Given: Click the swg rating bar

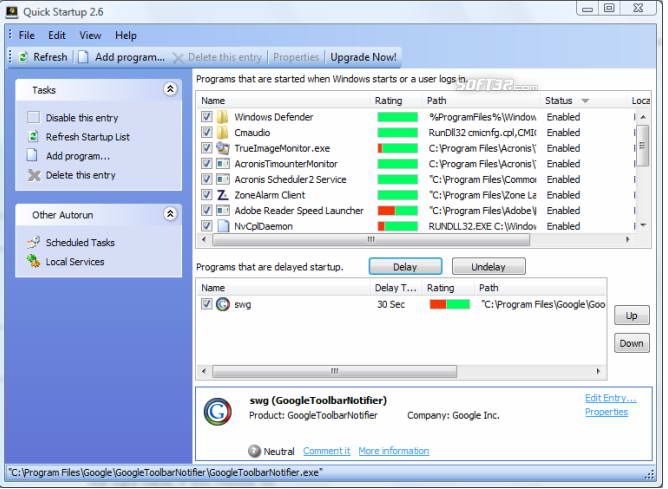Looking at the screenshot, I should pos(450,304).
